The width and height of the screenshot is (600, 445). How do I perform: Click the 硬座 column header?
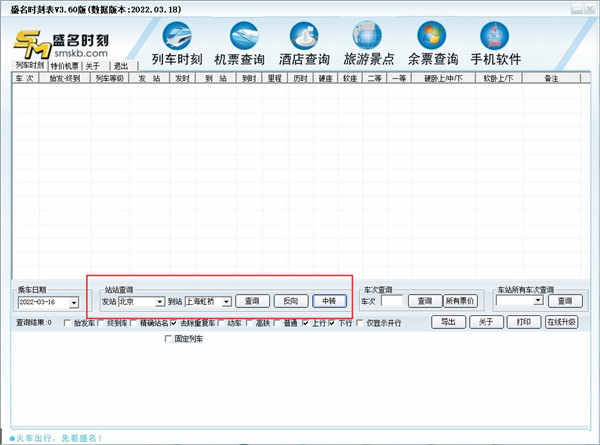pos(325,78)
